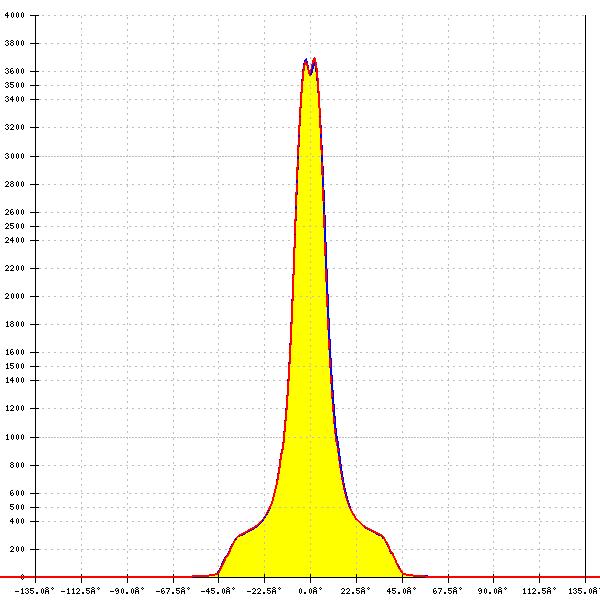This screenshot has width=600, height=600.
Task: Select the -67.5° x-axis label
Action: 173,591
